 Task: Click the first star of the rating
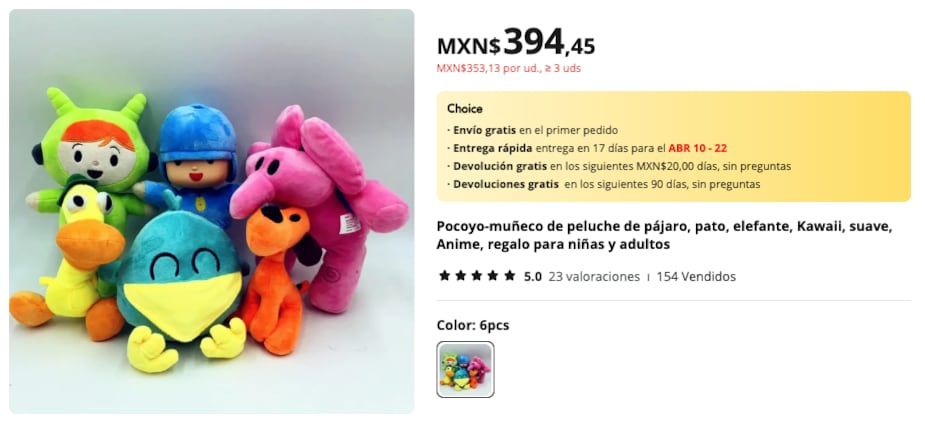(x=445, y=276)
